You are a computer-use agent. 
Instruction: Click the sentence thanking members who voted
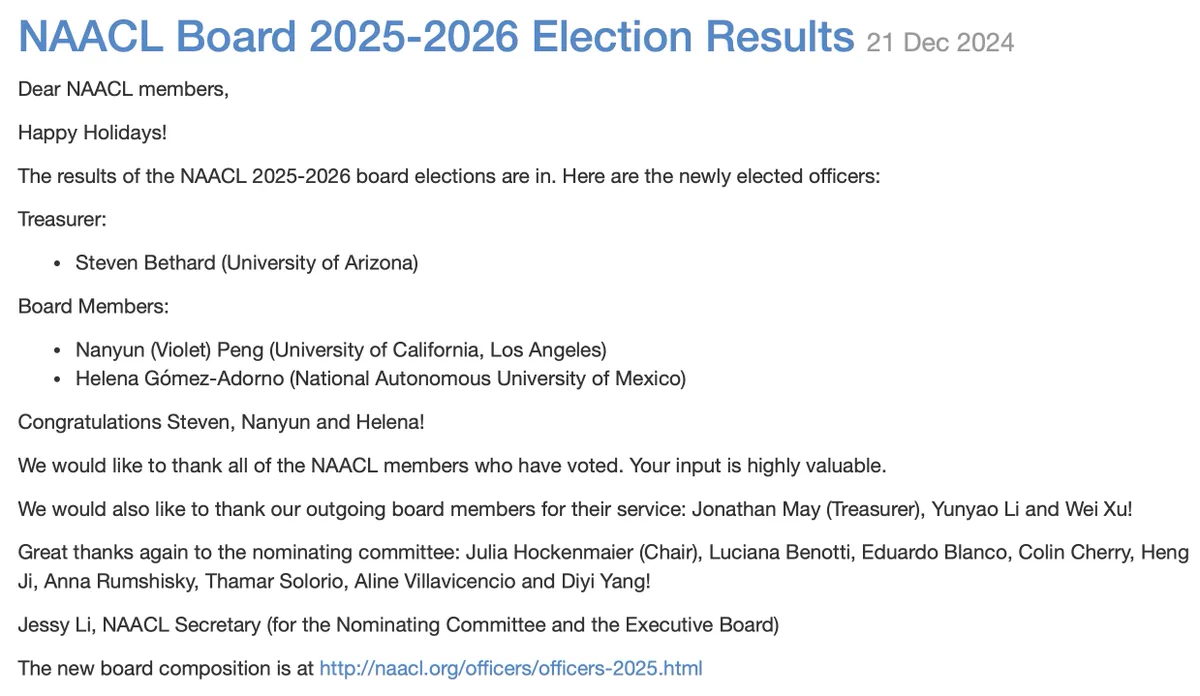point(453,466)
